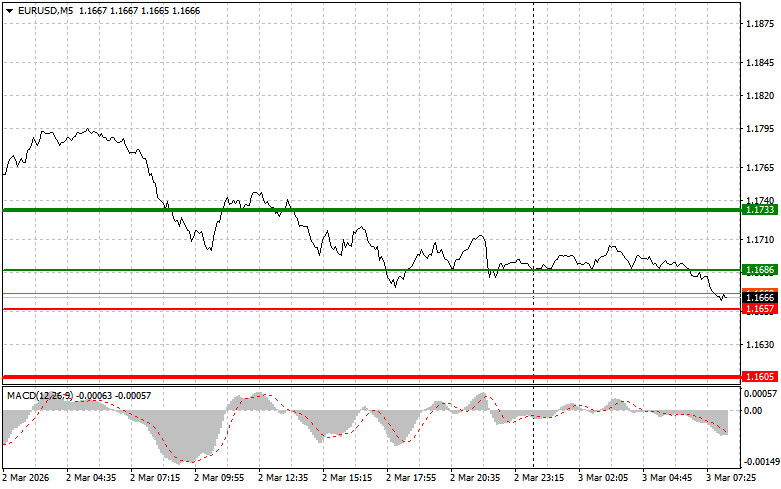Click the 2 Mar 2026 date label
Screen dimensions: 781x489
(x=28, y=478)
